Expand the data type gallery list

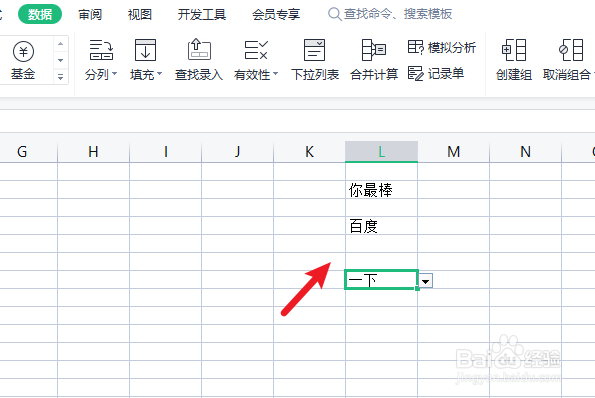click(60, 77)
